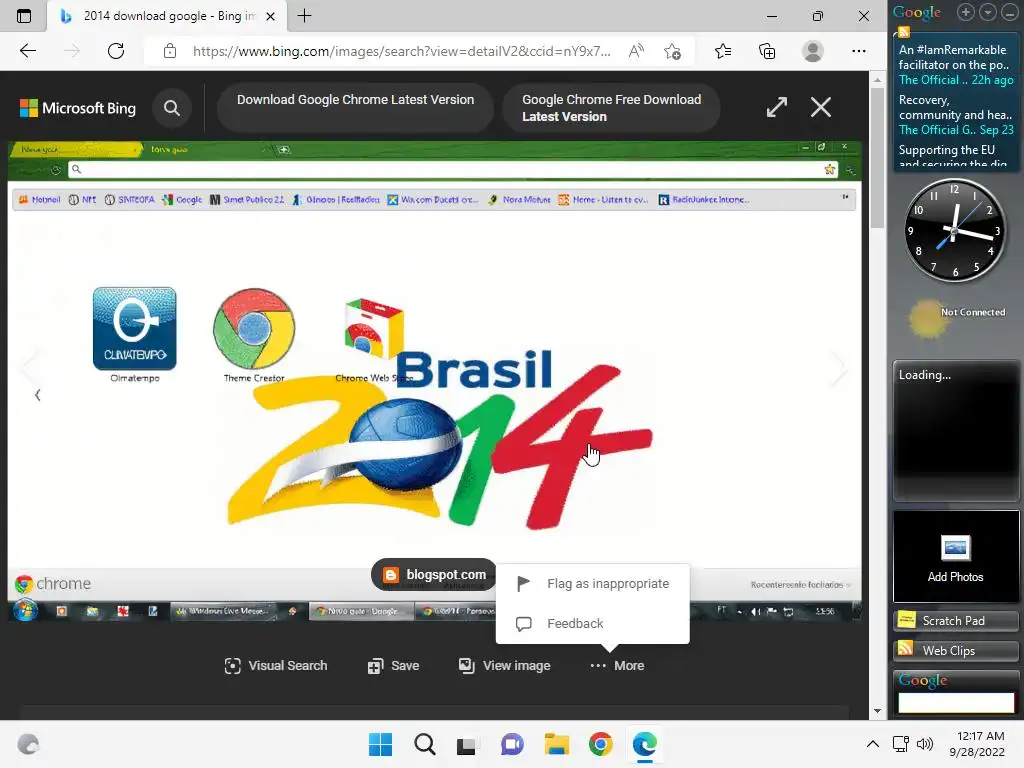
Task: Click the weather Not Connected gadget
Action: click(956, 317)
